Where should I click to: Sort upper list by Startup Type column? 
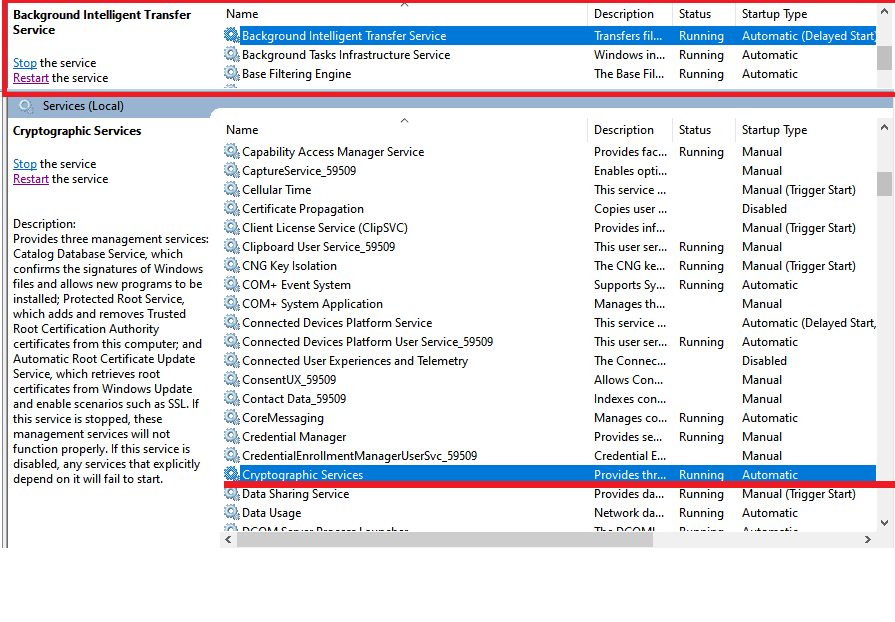806,14
